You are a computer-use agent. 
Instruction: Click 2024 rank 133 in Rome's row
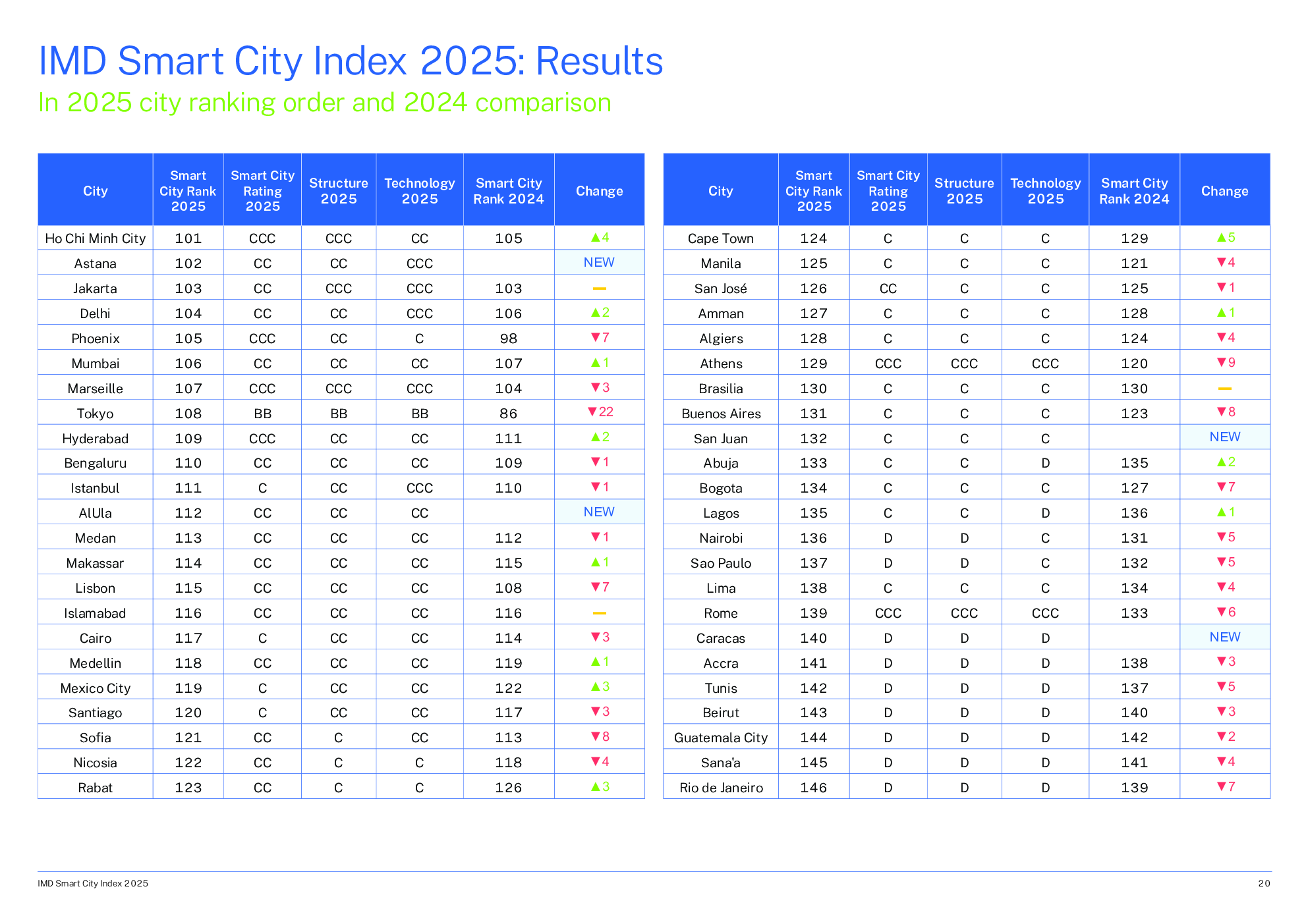click(1134, 613)
